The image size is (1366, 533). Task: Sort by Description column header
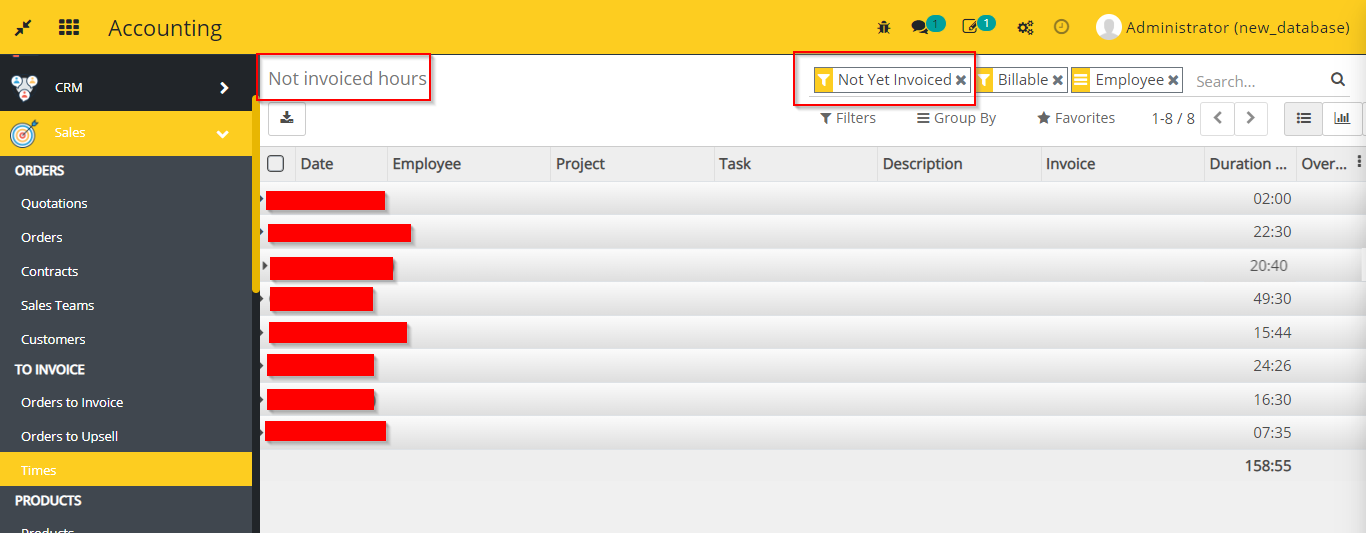[959, 164]
